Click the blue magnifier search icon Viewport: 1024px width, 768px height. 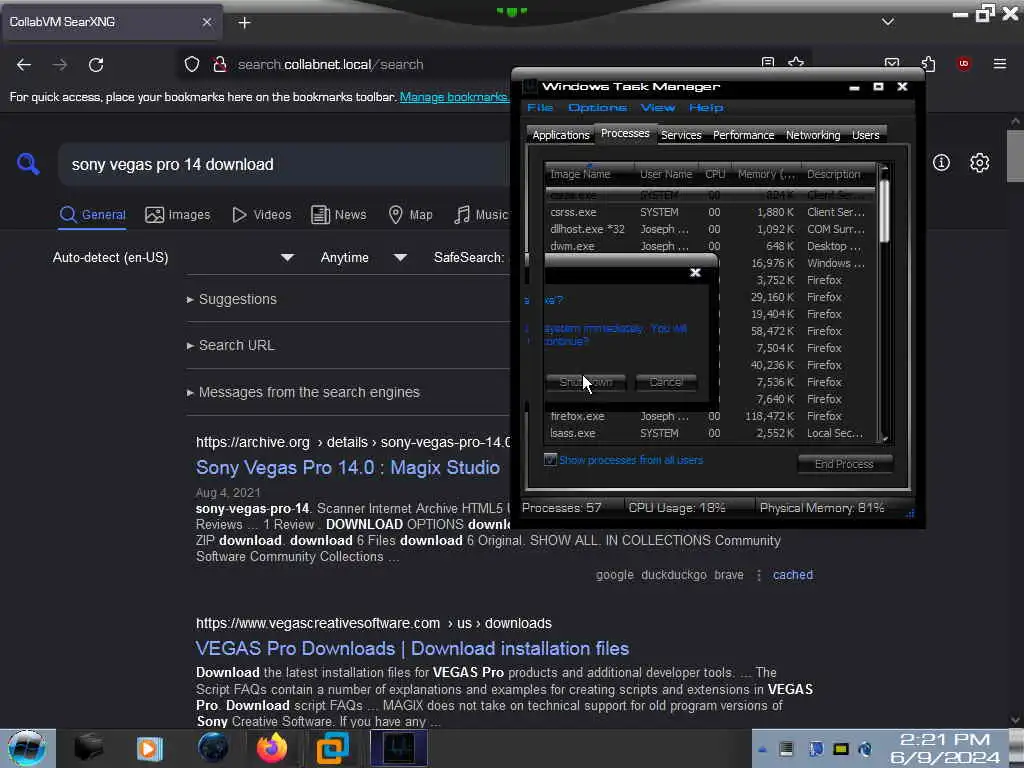[28, 163]
